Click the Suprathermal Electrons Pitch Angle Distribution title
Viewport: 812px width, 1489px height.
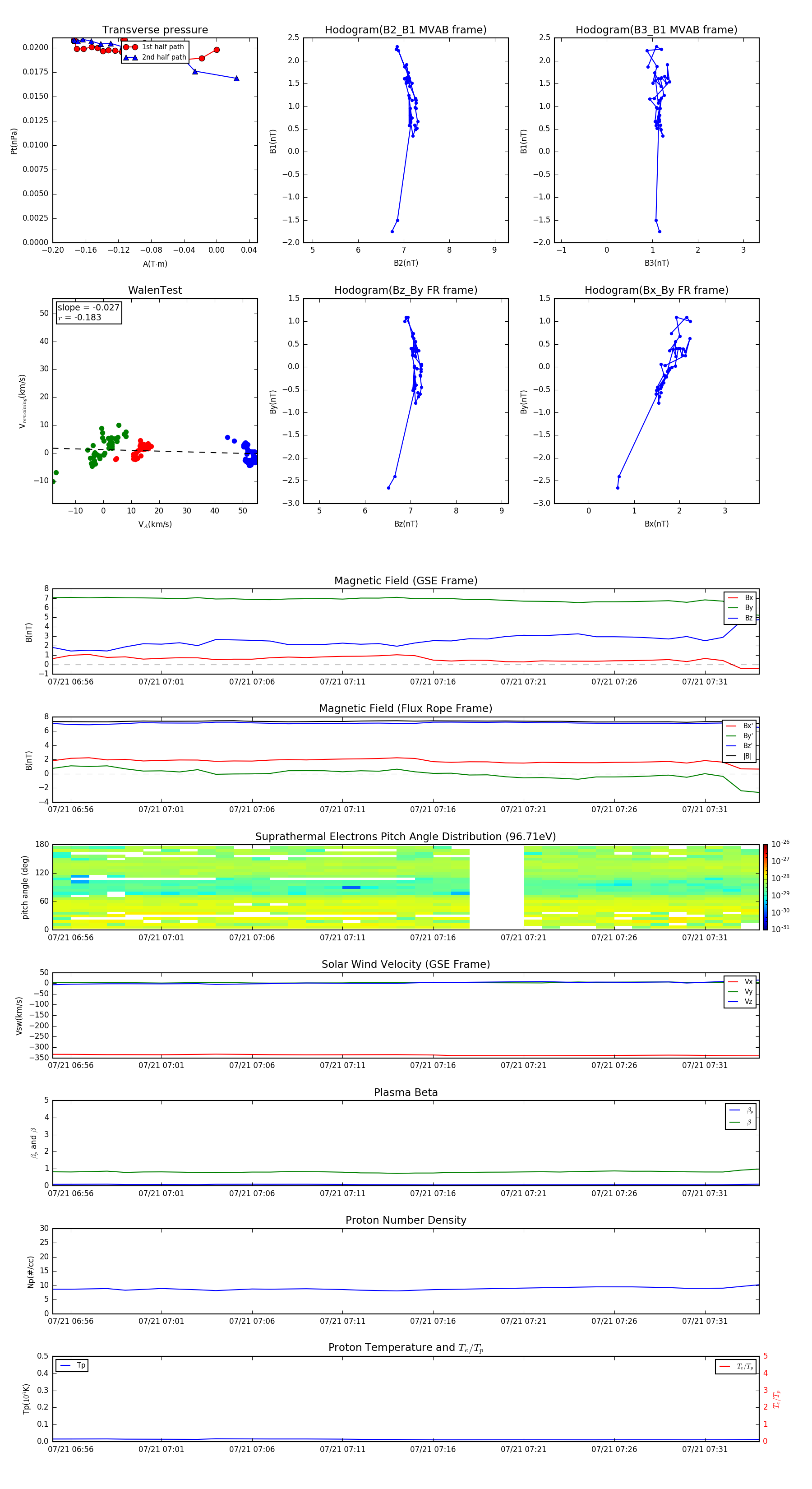click(406, 837)
